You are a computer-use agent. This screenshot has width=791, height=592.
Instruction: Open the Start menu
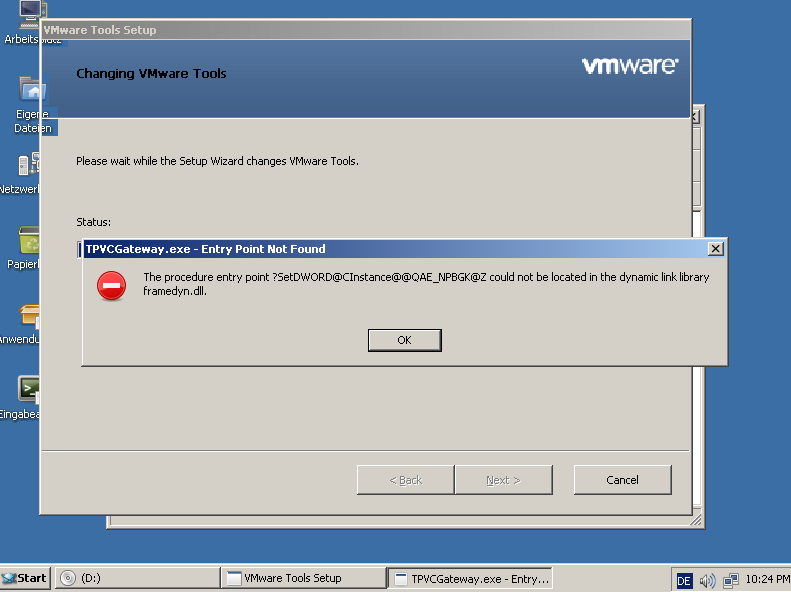[25, 578]
